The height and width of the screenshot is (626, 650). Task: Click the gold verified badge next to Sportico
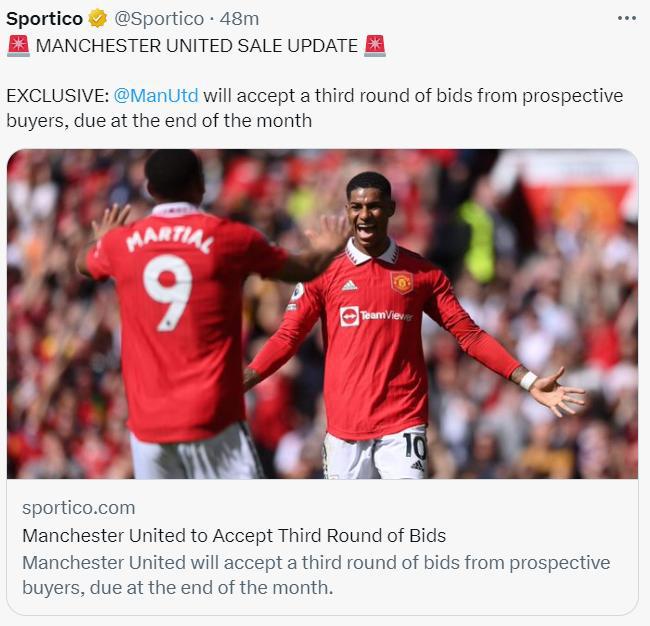point(98,19)
